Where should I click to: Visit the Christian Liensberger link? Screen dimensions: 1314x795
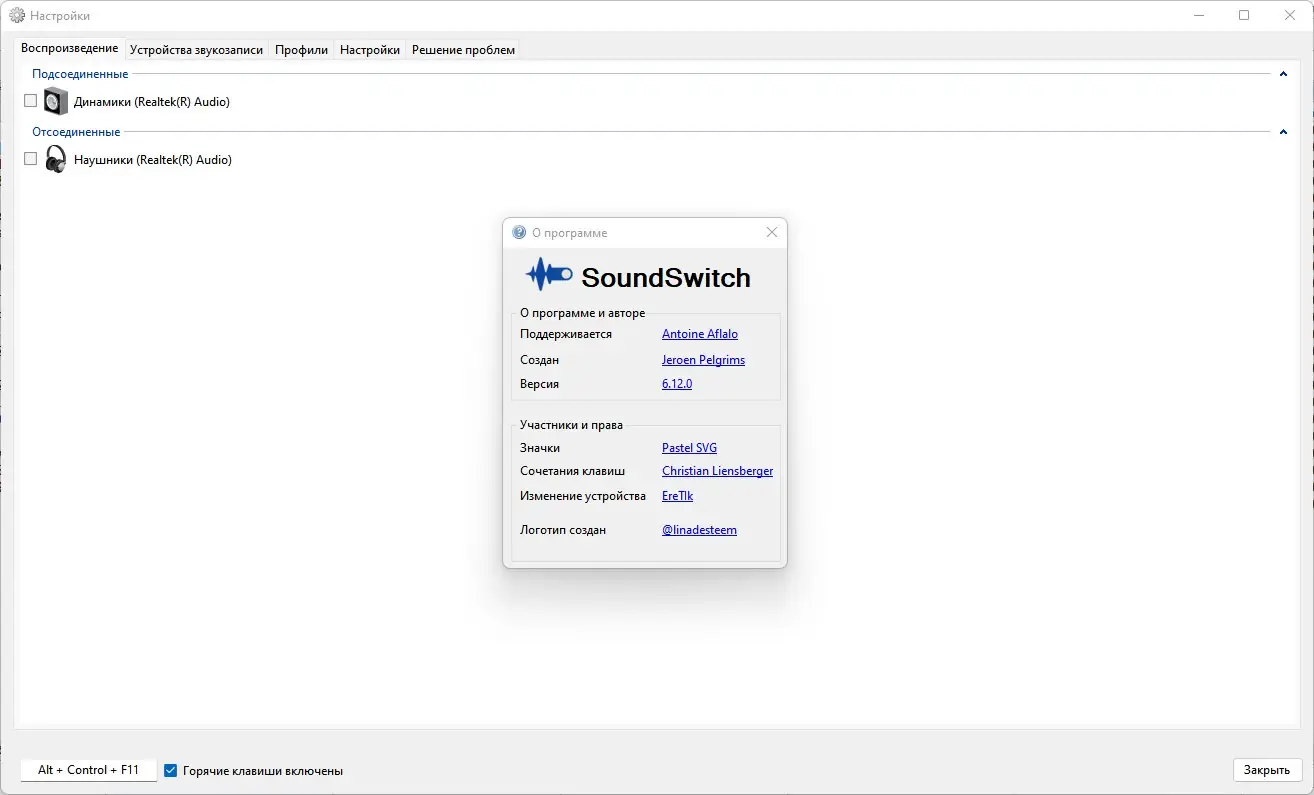tap(717, 471)
